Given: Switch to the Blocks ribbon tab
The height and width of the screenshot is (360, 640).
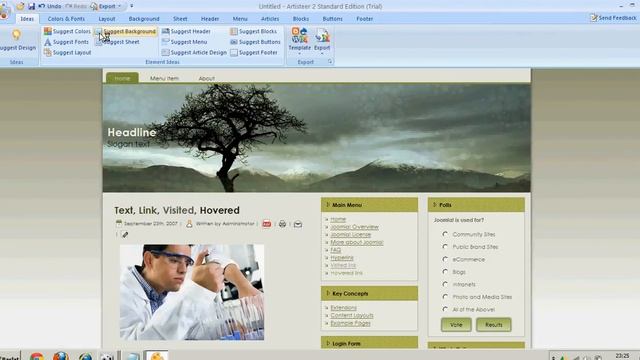Looking at the screenshot, I should coord(301,19).
